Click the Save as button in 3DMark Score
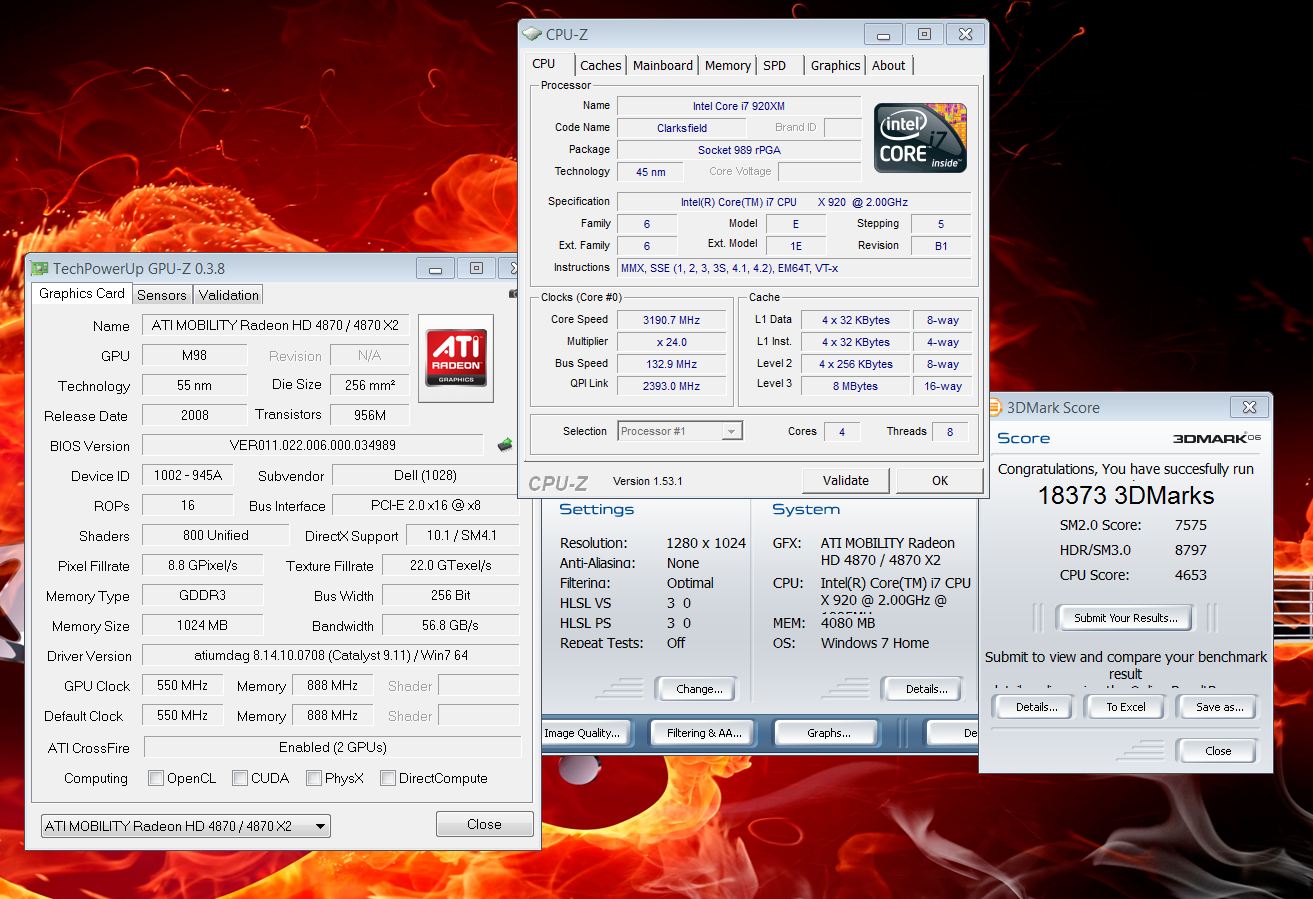The height and width of the screenshot is (899, 1313). click(1219, 707)
